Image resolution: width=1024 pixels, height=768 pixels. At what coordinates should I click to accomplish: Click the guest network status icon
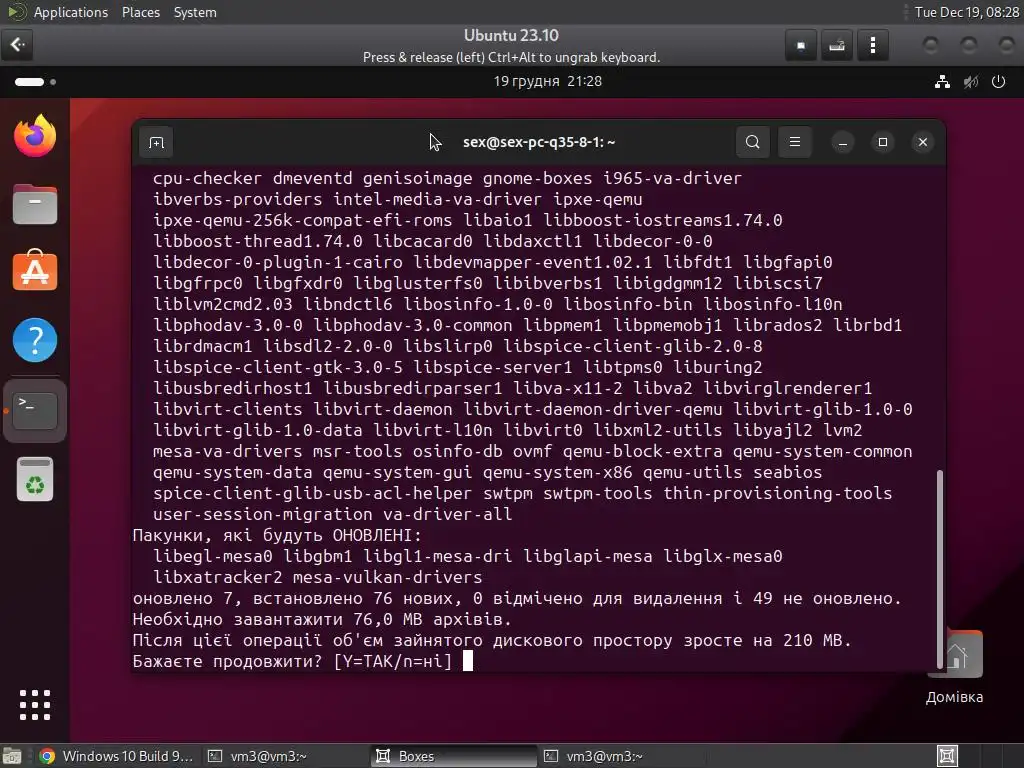pos(942,82)
